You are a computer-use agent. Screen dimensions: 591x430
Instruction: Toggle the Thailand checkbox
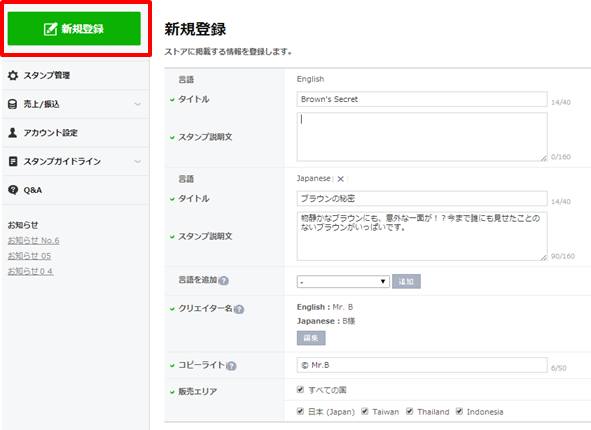click(410, 411)
